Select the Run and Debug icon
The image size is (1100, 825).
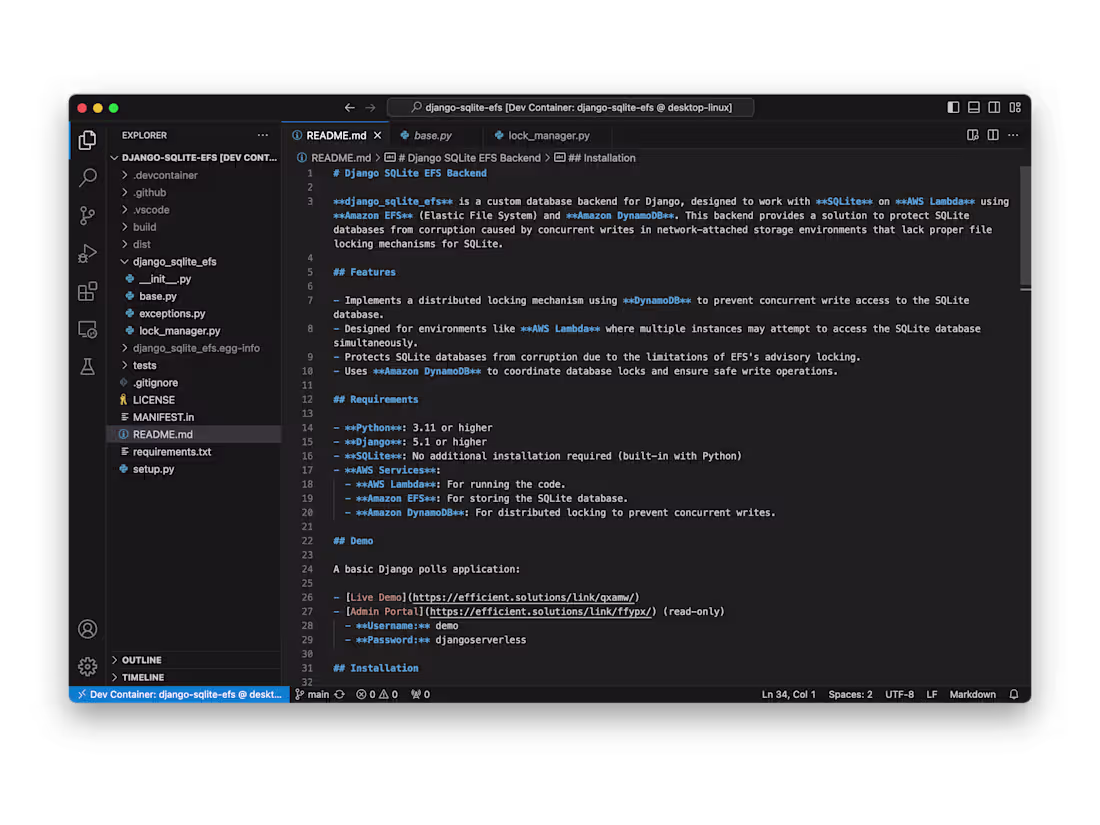(x=87, y=252)
